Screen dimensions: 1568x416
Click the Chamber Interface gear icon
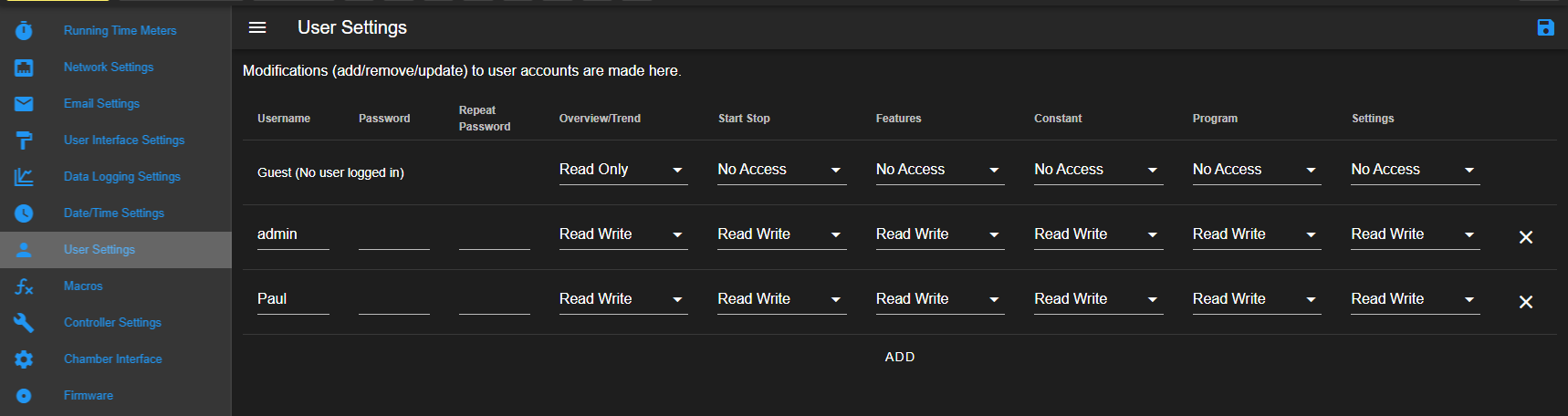click(24, 359)
